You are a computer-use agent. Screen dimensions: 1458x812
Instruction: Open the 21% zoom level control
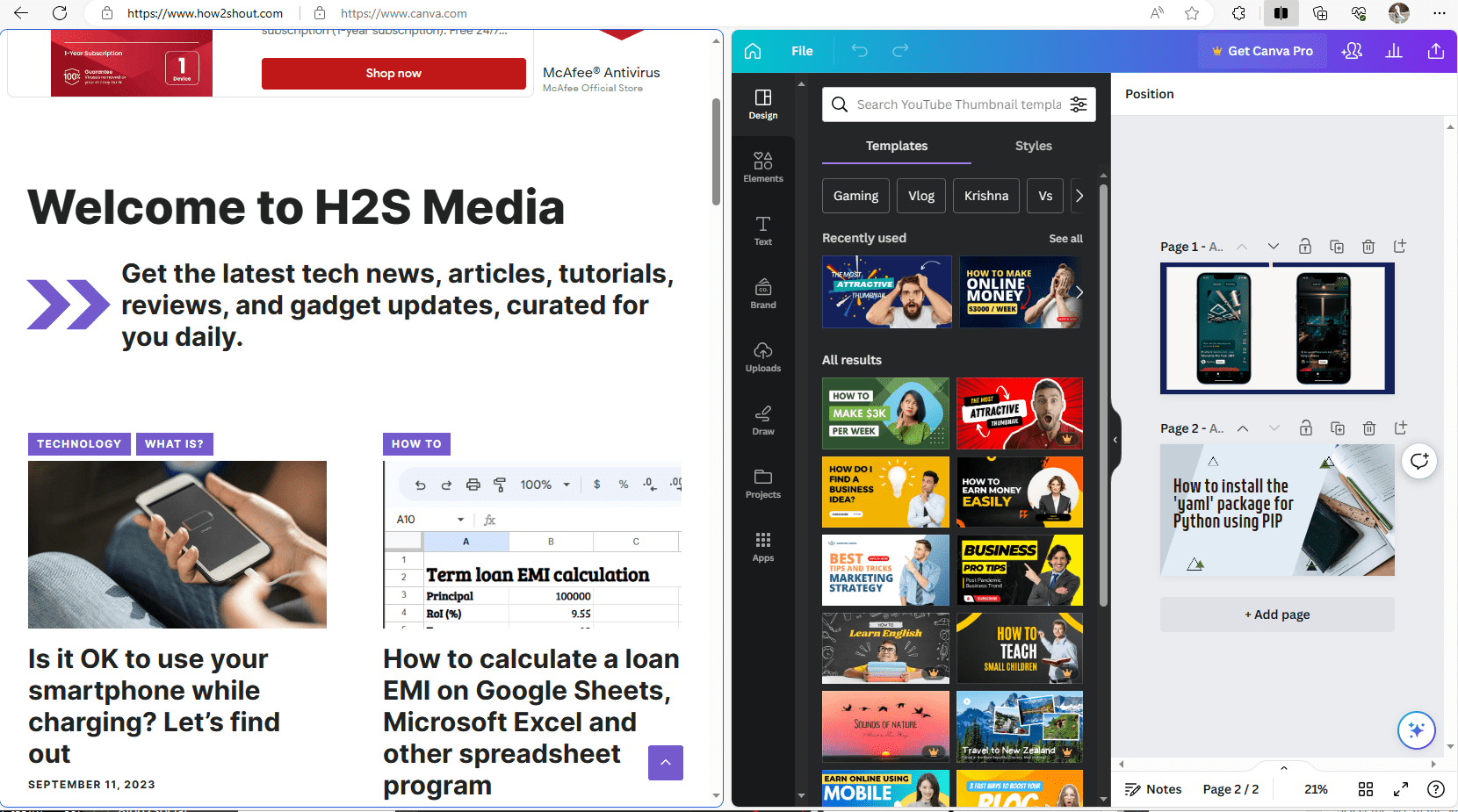pyautogui.click(x=1316, y=789)
